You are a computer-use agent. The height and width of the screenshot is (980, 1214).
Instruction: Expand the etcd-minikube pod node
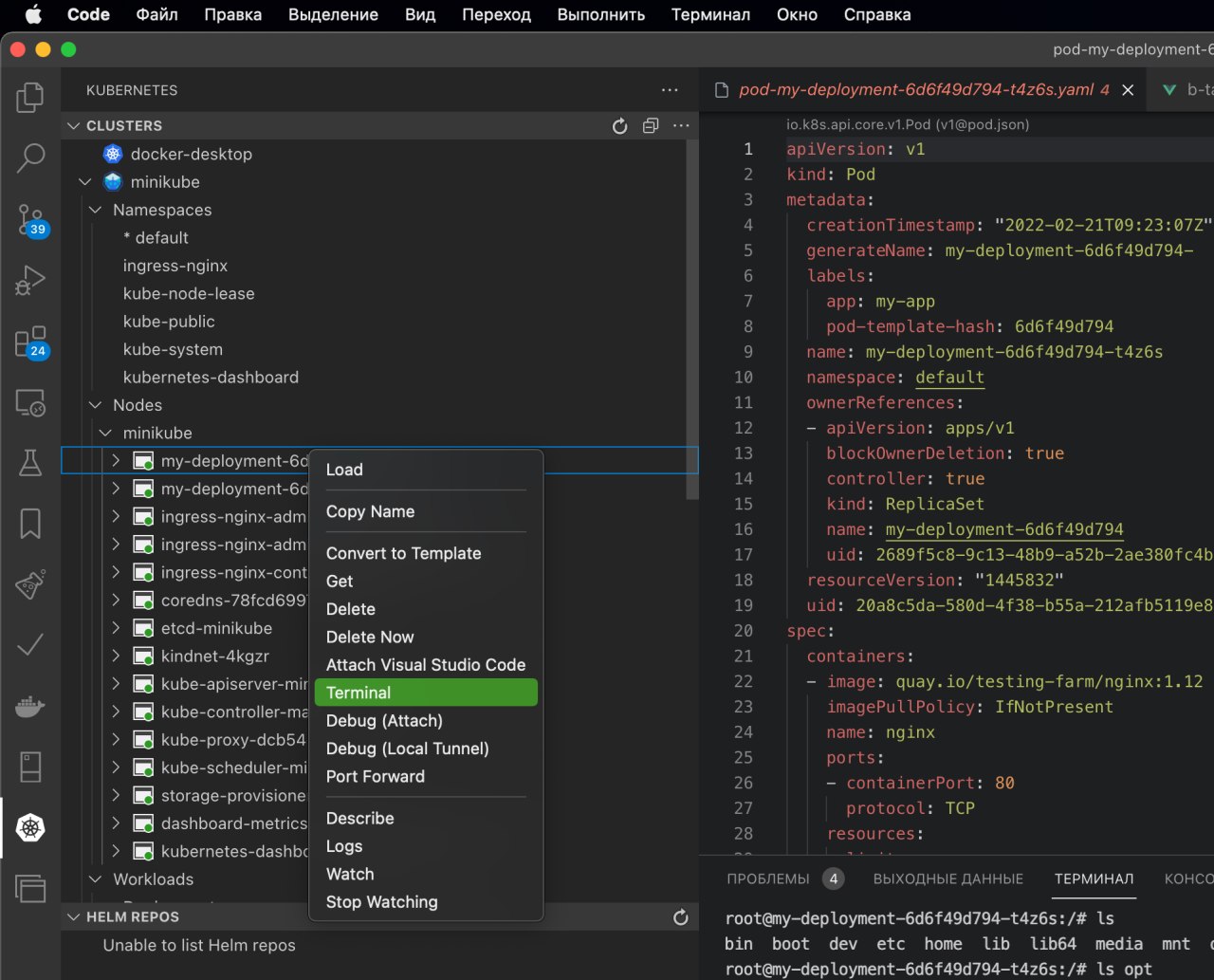pos(116,628)
